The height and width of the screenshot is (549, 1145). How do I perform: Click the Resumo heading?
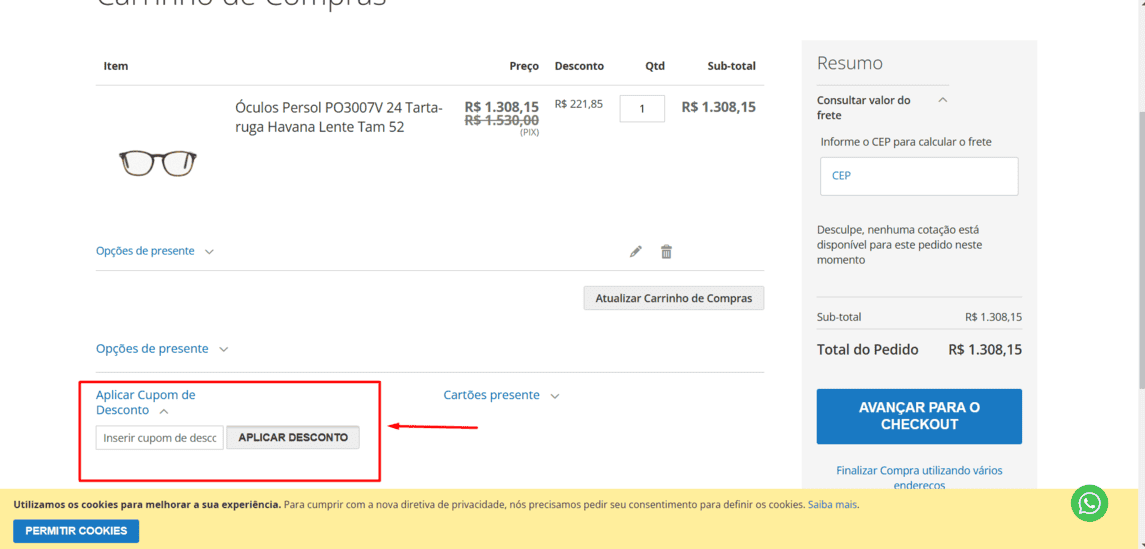(x=849, y=63)
